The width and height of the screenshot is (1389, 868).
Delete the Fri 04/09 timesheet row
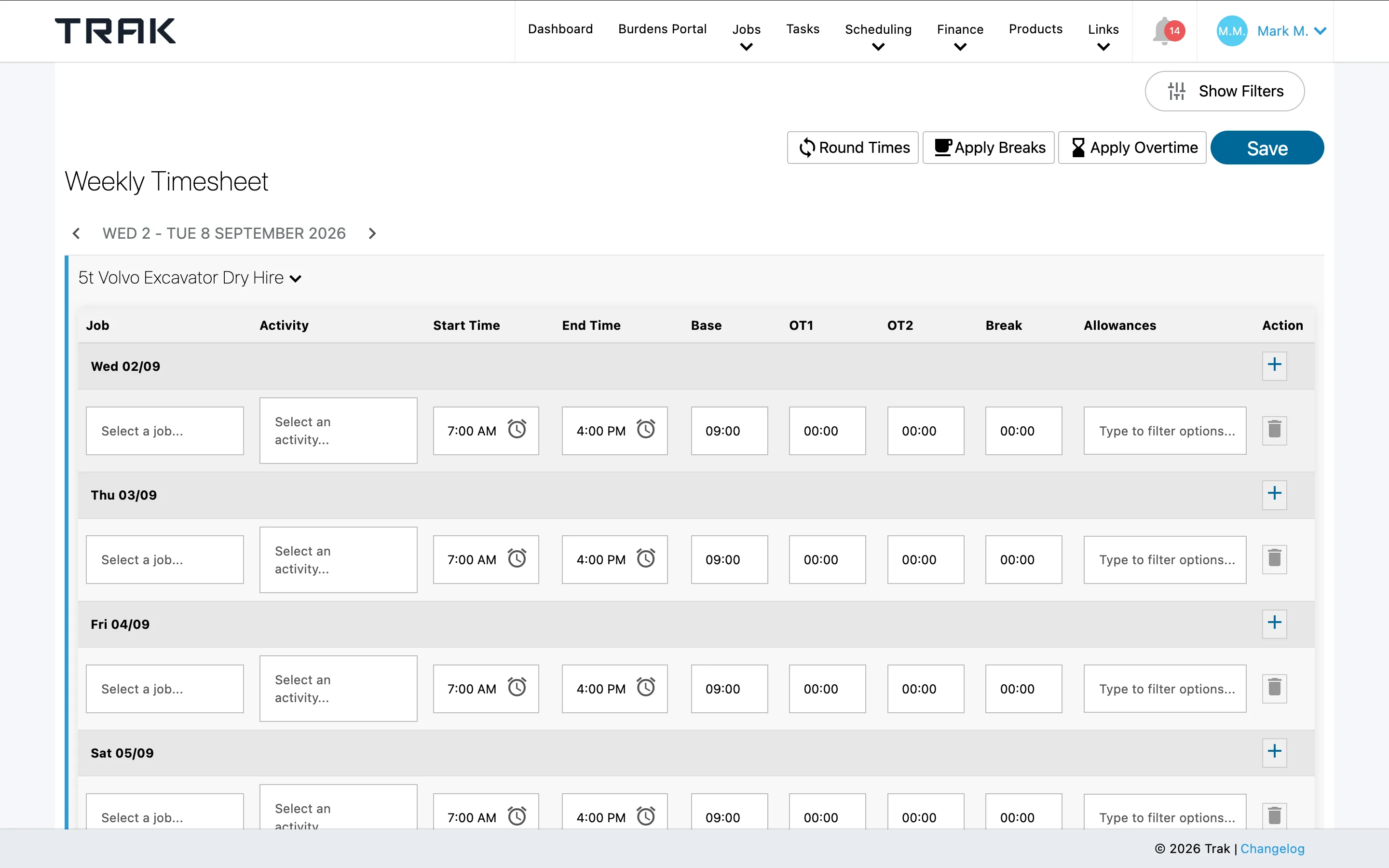pos(1274,688)
